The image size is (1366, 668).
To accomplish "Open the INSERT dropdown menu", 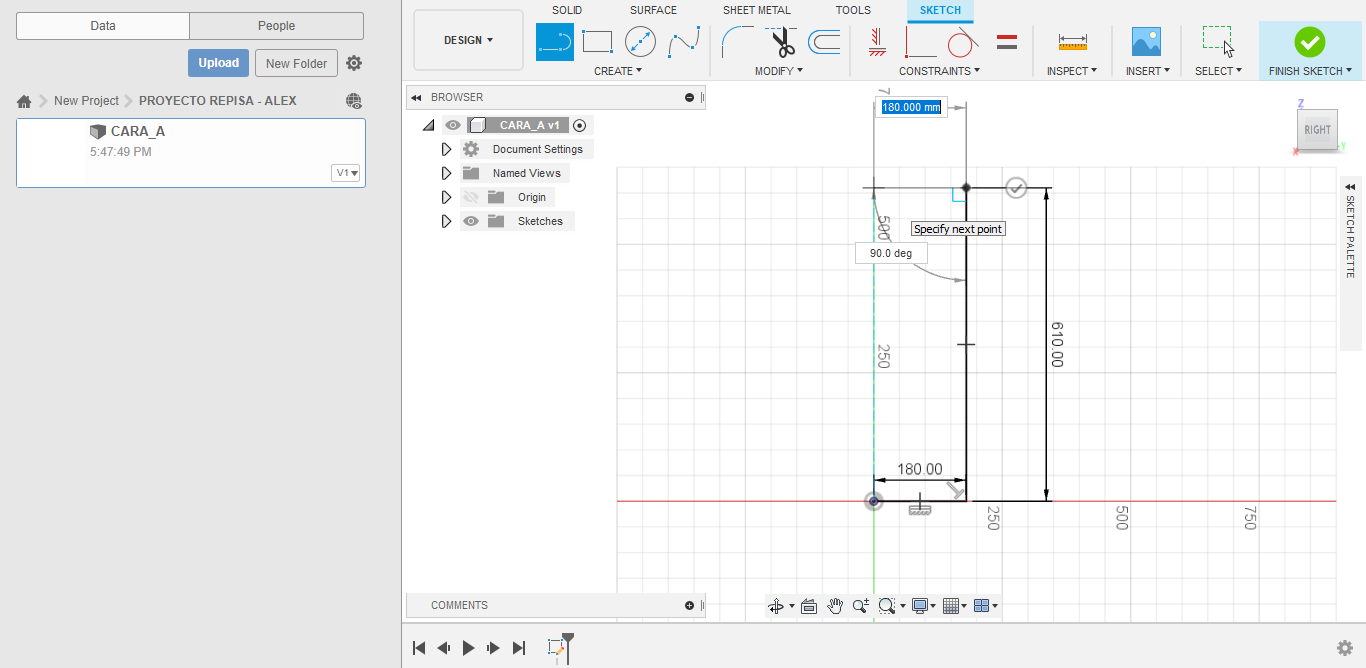I will tap(1148, 71).
